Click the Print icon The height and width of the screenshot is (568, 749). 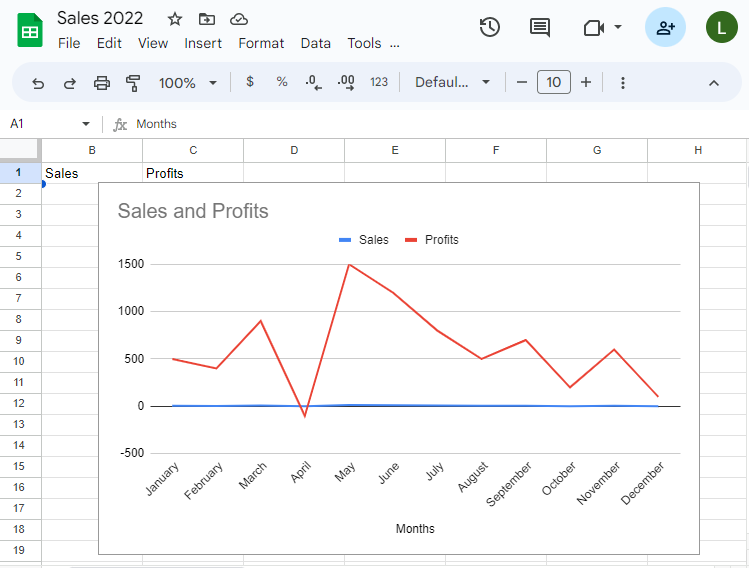point(102,83)
